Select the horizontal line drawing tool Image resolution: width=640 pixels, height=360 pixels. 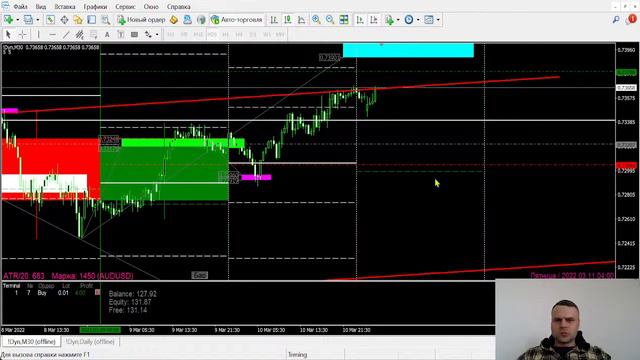[x=52, y=35]
